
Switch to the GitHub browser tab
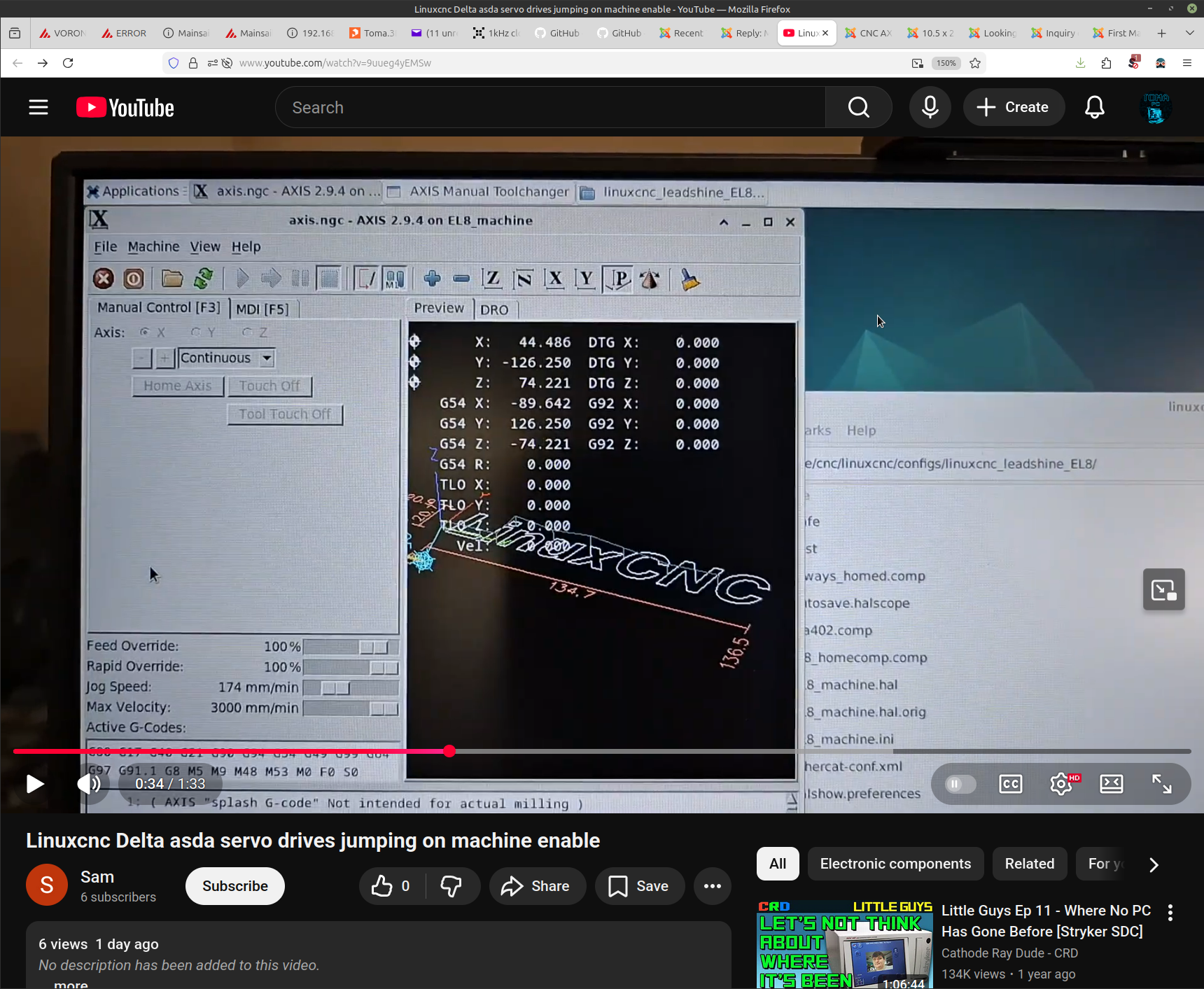(x=557, y=33)
